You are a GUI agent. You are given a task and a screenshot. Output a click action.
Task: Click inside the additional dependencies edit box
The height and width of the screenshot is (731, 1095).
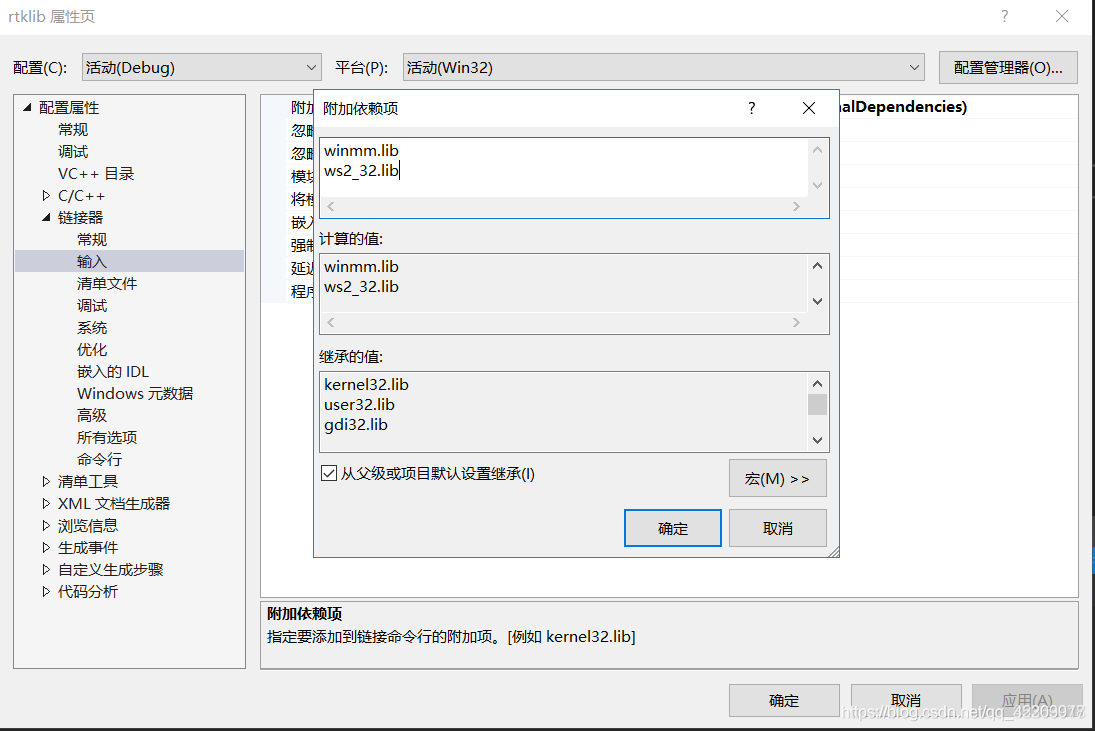click(x=550, y=170)
